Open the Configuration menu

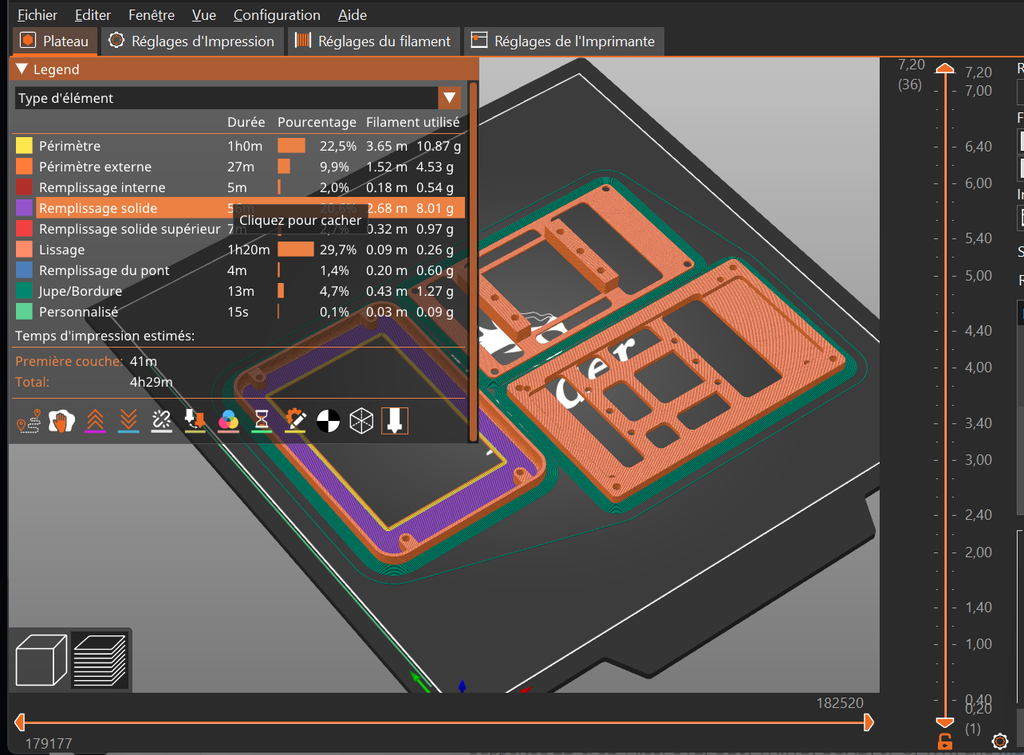tap(277, 15)
